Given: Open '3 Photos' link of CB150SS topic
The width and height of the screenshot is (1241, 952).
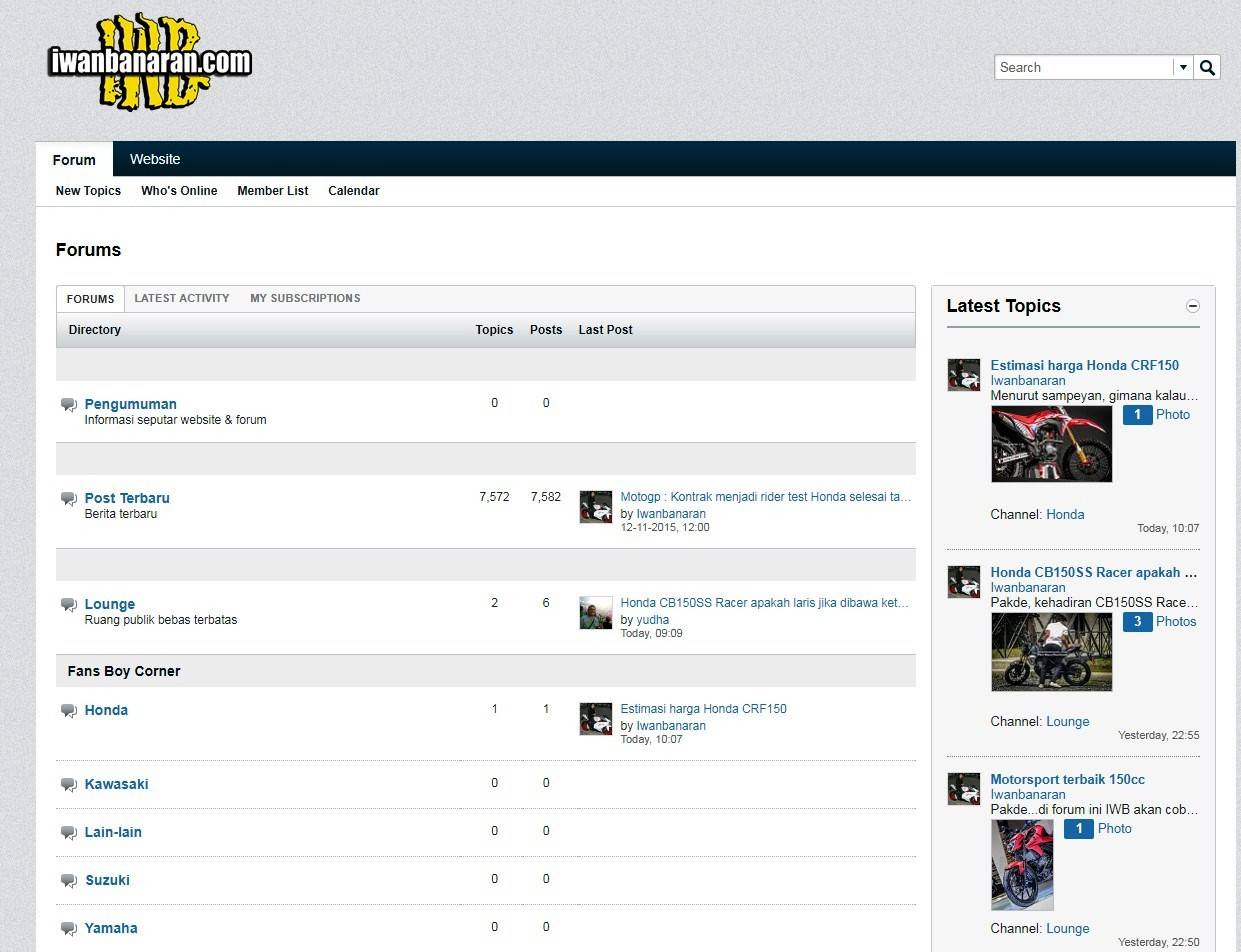Looking at the screenshot, I should coord(1160,621).
